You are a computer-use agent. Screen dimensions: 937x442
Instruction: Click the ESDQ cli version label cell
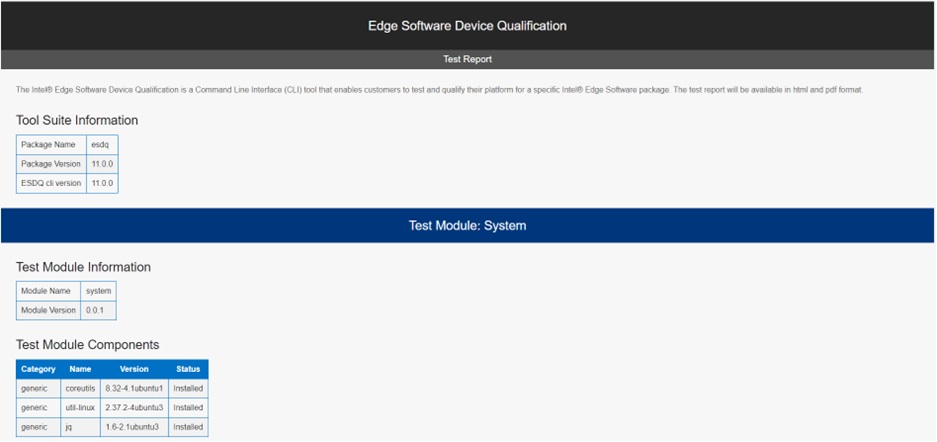pos(51,183)
